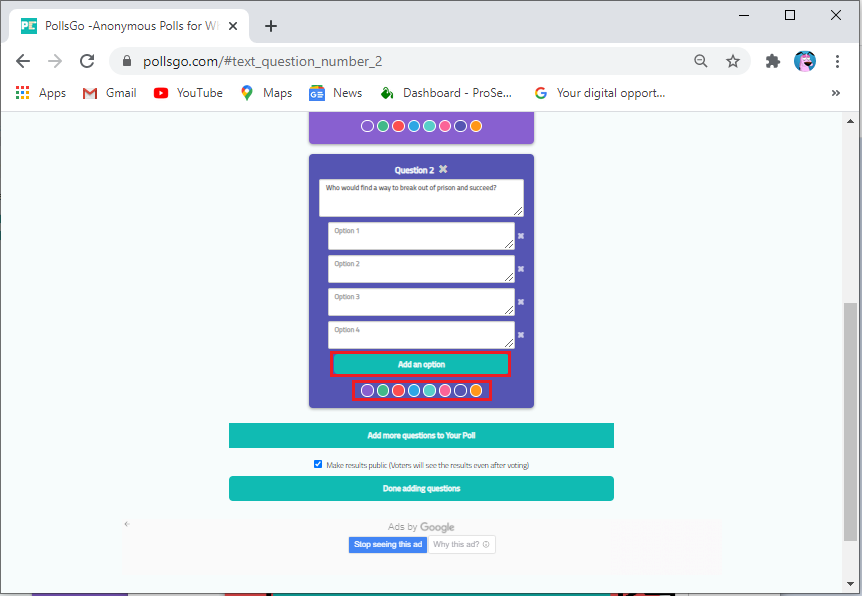The width and height of the screenshot is (862, 596).
Task: Click the browser forward arrow
Action: point(55,61)
